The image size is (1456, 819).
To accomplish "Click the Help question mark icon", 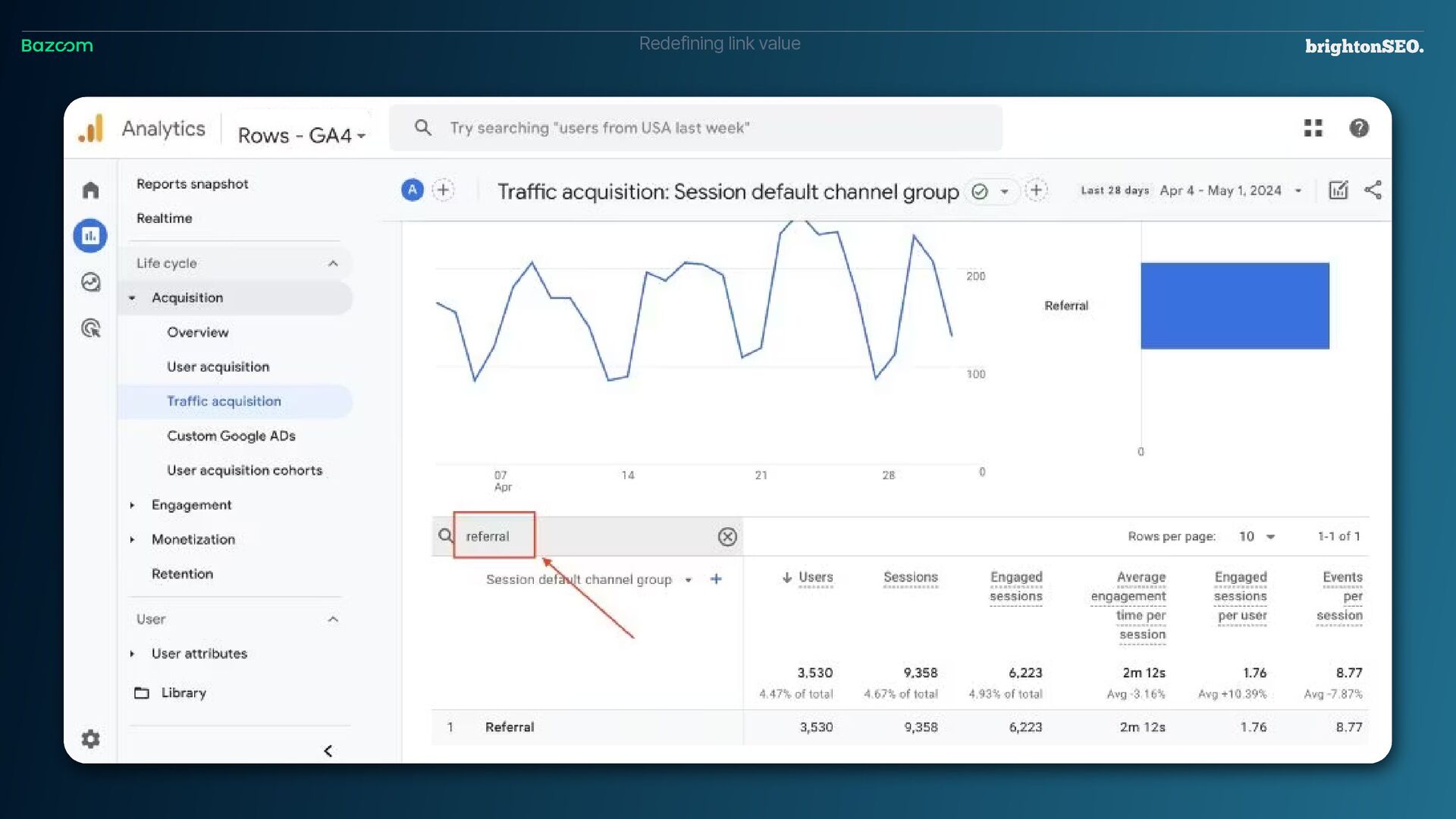I will [x=1358, y=128].
